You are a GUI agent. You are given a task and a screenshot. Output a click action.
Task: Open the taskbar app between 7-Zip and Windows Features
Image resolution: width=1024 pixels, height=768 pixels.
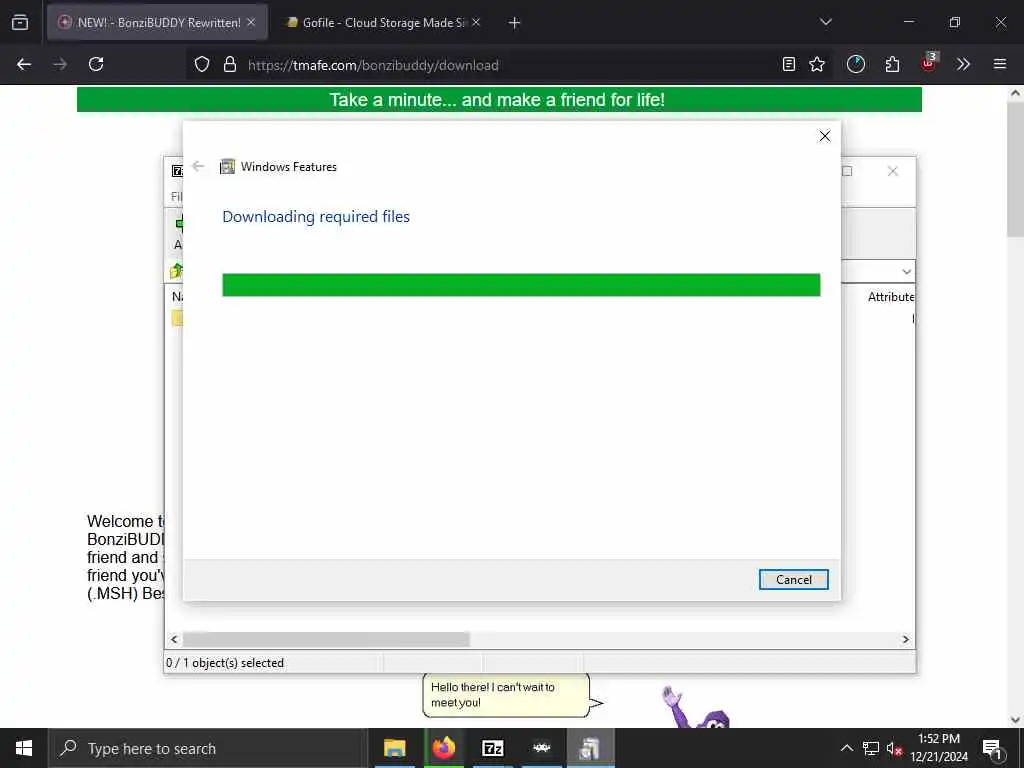click(541, 748)
